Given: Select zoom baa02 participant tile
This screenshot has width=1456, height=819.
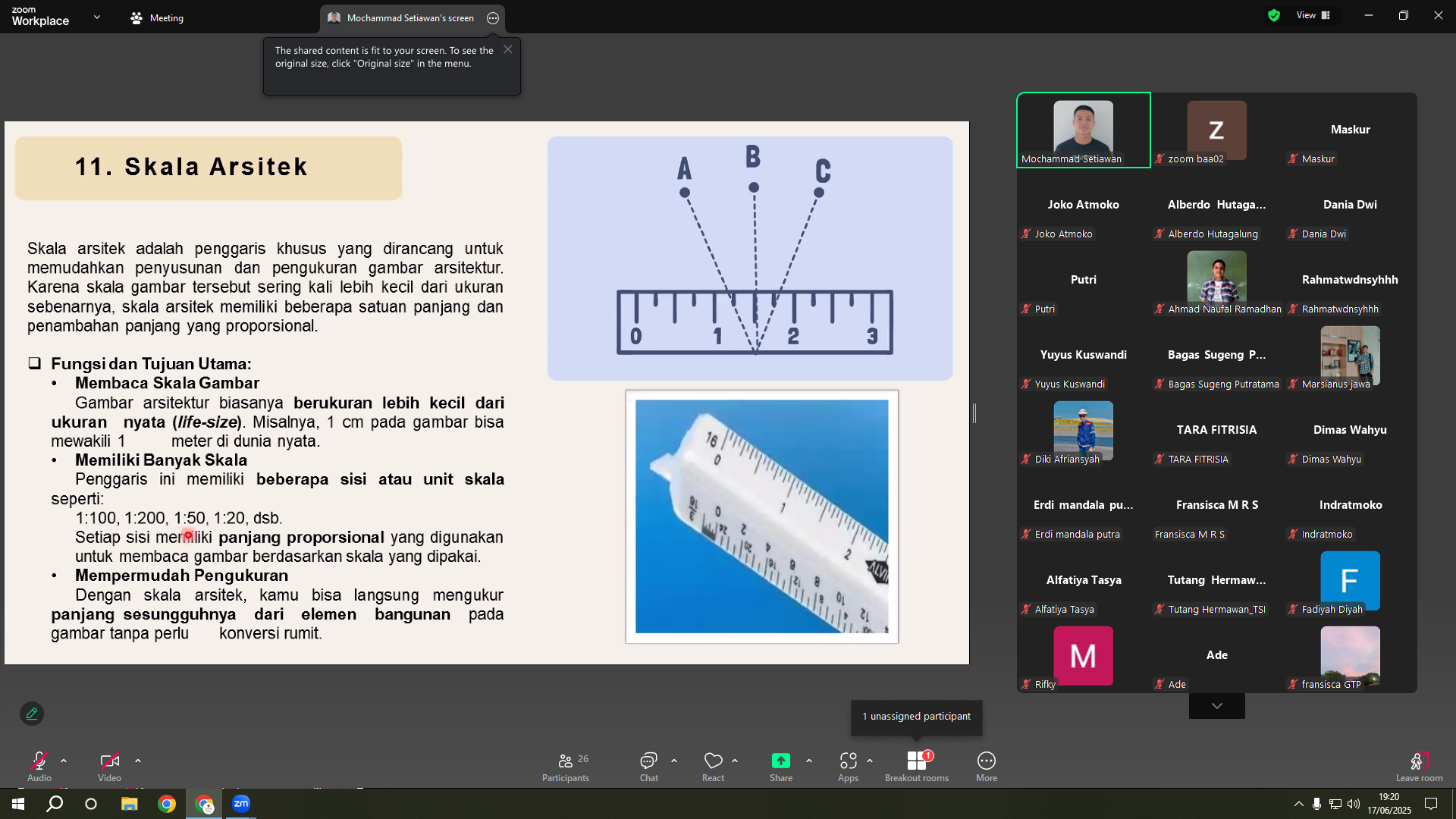Looking at the screenshot, I should coord(1217,130).
